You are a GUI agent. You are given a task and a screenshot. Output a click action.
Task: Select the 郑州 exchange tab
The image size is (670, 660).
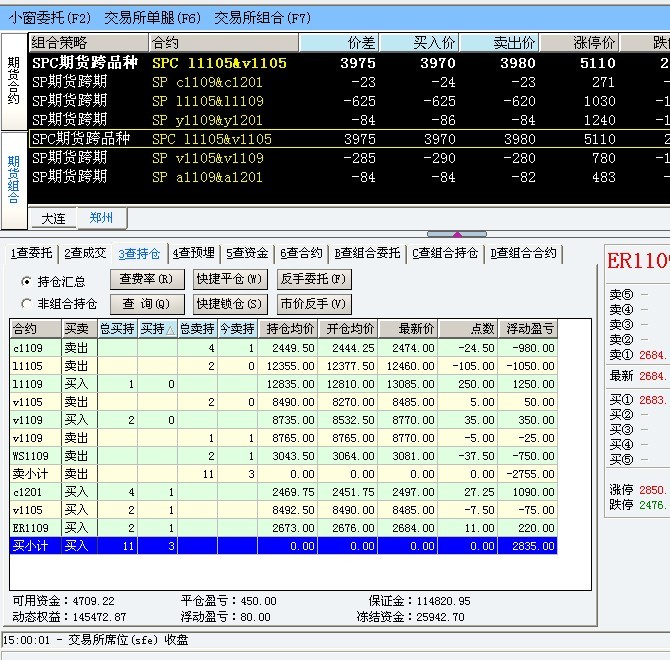(x=101, y=218)
